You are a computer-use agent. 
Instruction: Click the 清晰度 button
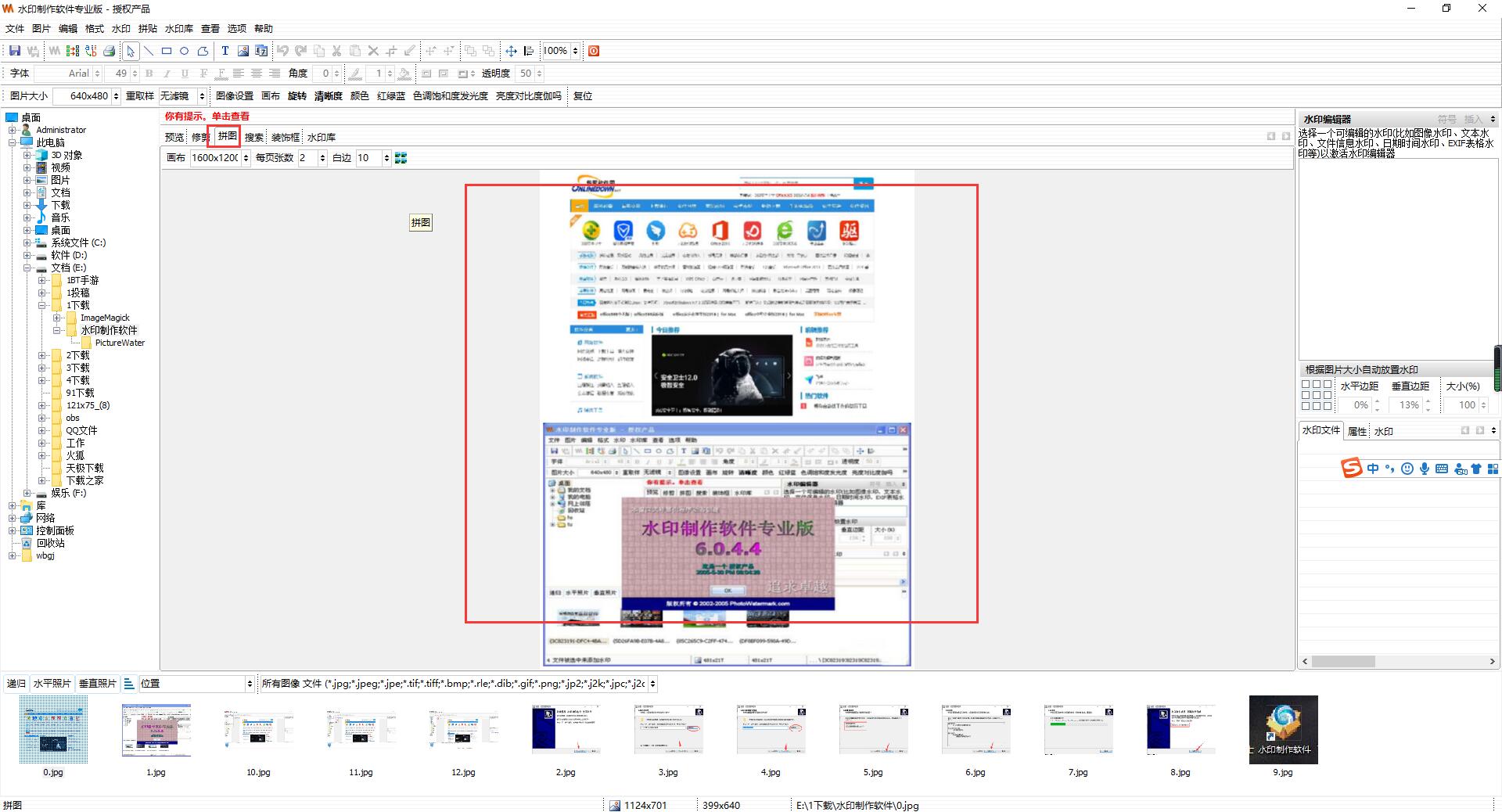point(329,96)
